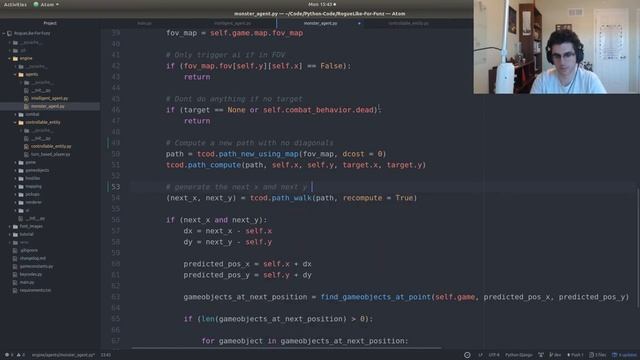
Task: Click the horizontal scrollbar under the editor
Action: click(287, 348)
